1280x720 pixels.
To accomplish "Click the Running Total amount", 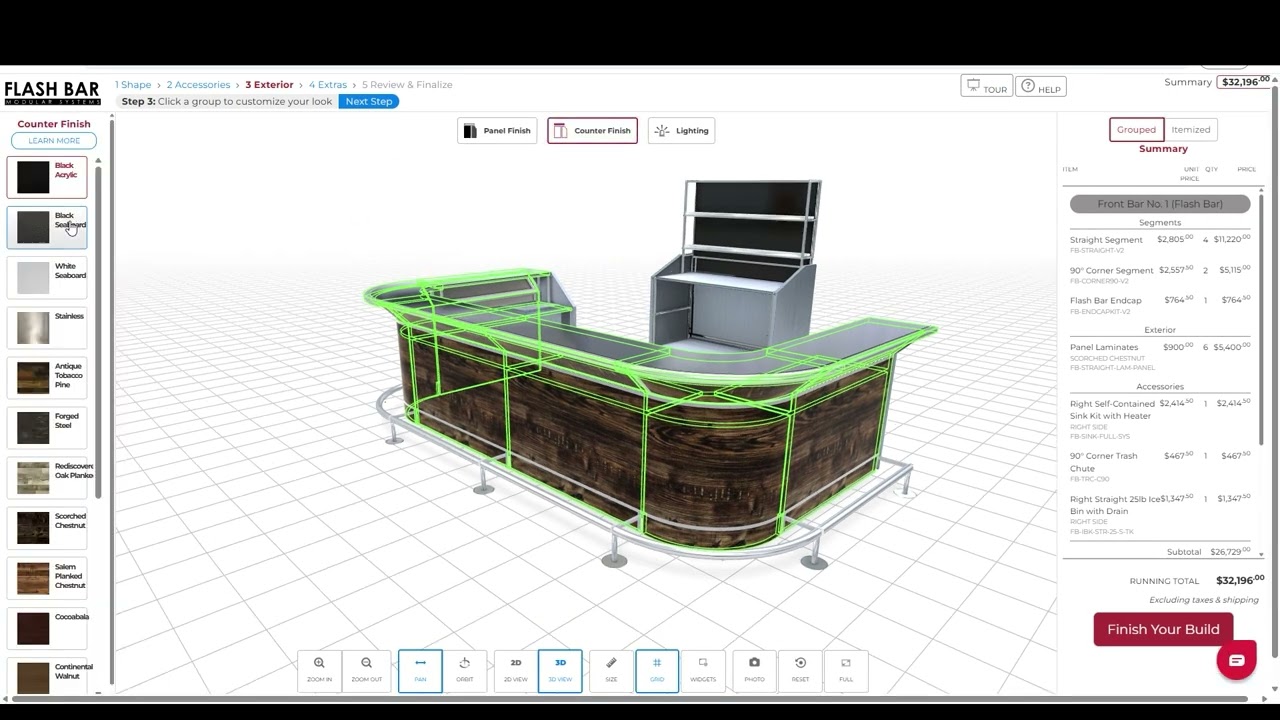I will click(1240, 580).
